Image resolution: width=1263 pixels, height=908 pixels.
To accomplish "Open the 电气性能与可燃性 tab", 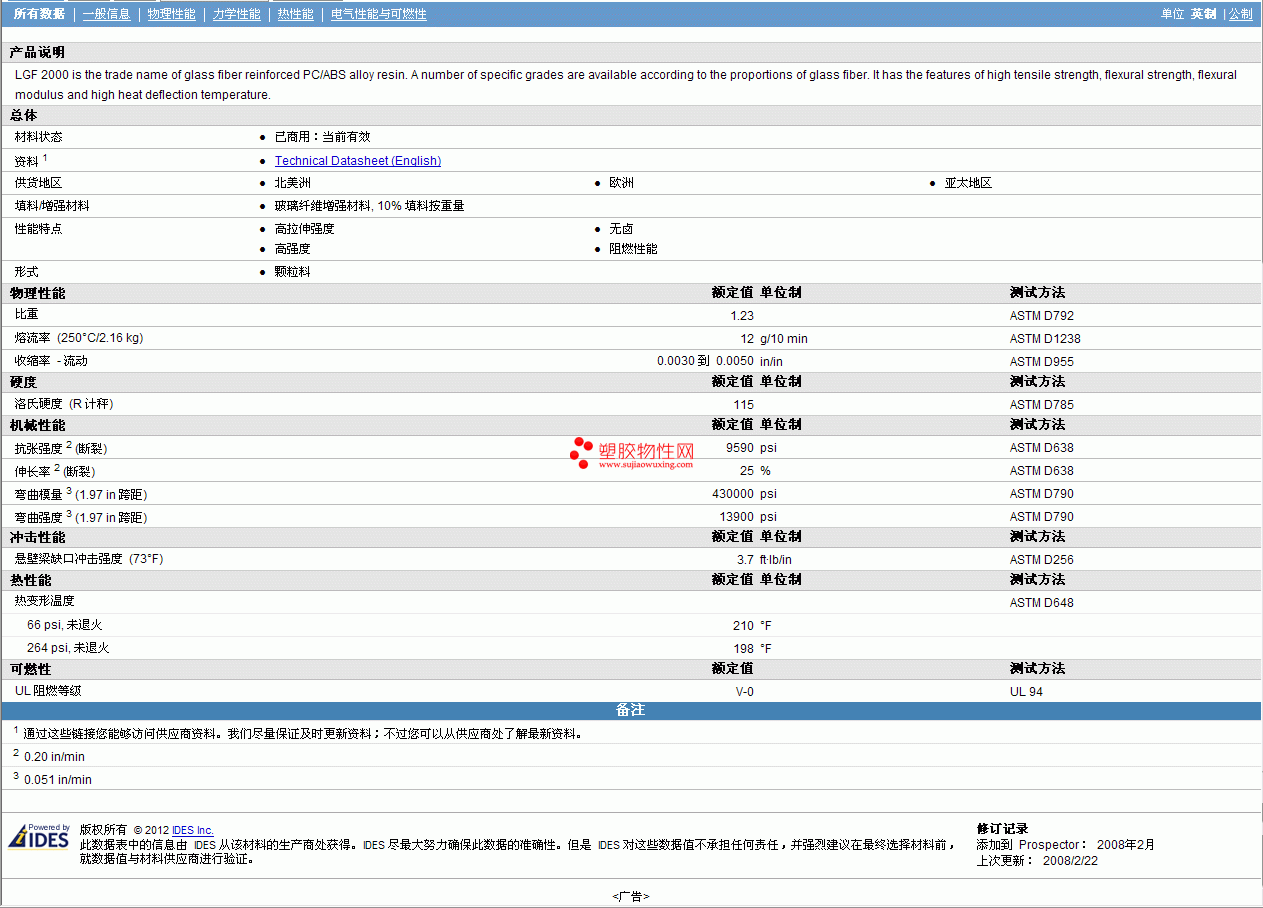I will [379, 14].
